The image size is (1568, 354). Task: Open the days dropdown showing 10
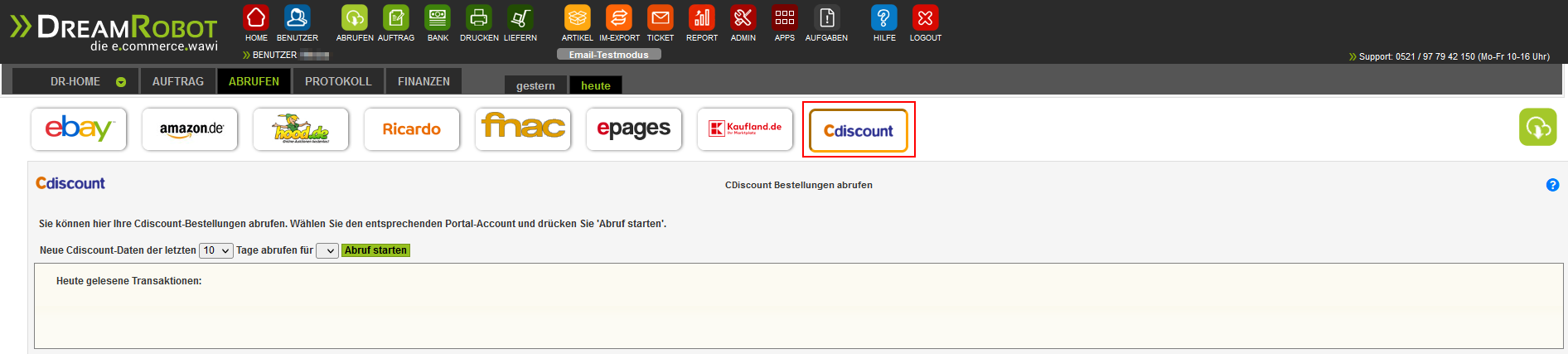pyautogui.click(x=215, y=250)
